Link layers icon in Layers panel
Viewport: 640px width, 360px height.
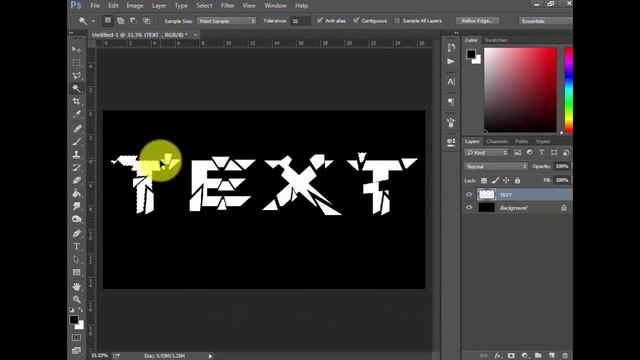tap(484, 356)
